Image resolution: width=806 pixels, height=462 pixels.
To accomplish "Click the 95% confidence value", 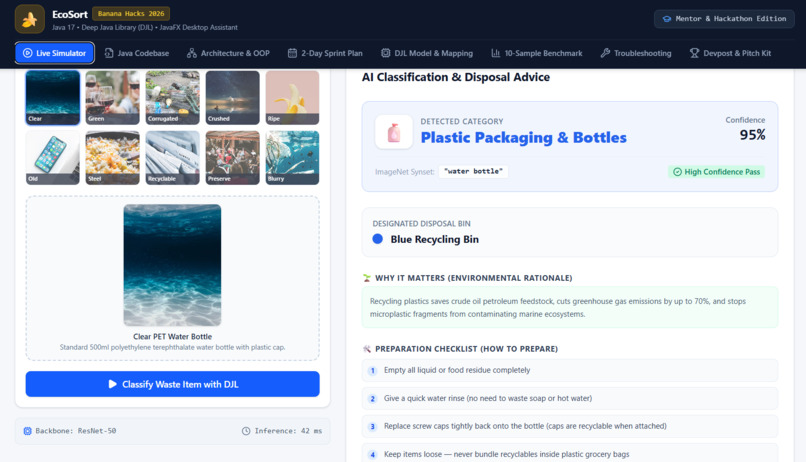I will (753, 135).
